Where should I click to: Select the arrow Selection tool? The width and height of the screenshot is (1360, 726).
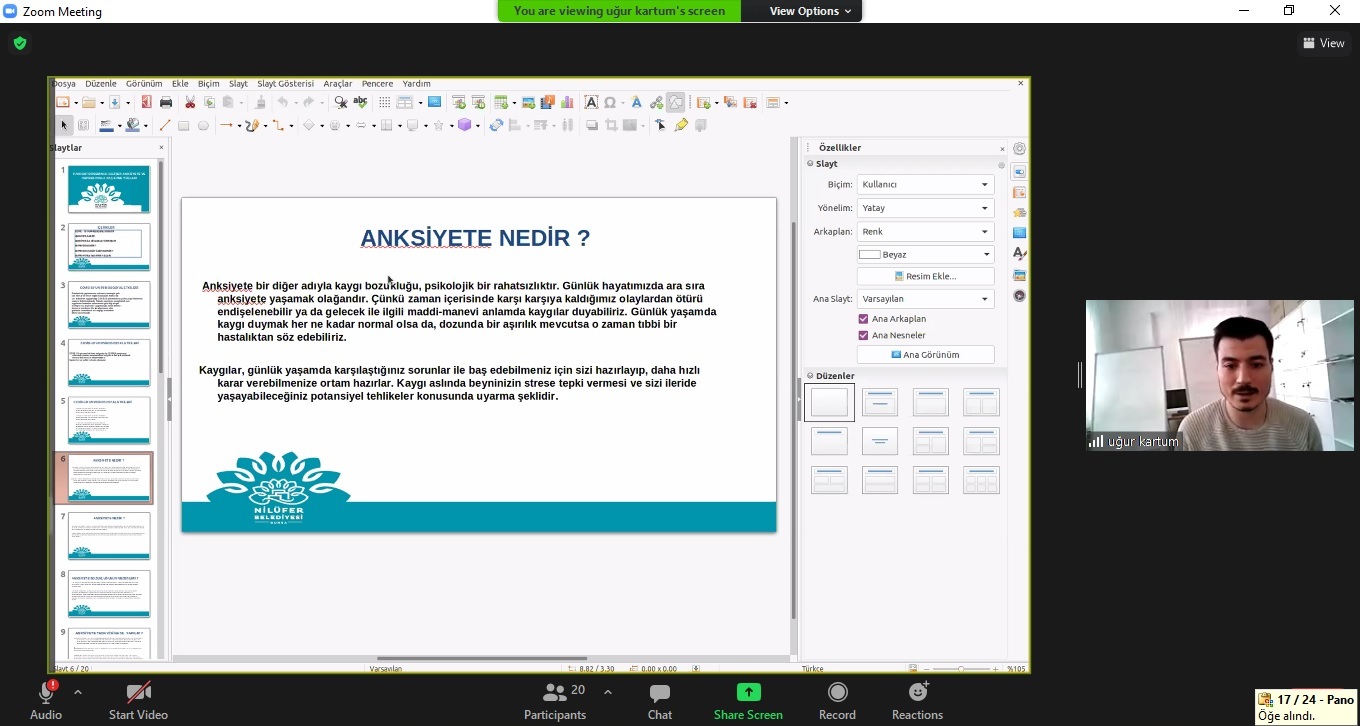(x=64, y=125)
